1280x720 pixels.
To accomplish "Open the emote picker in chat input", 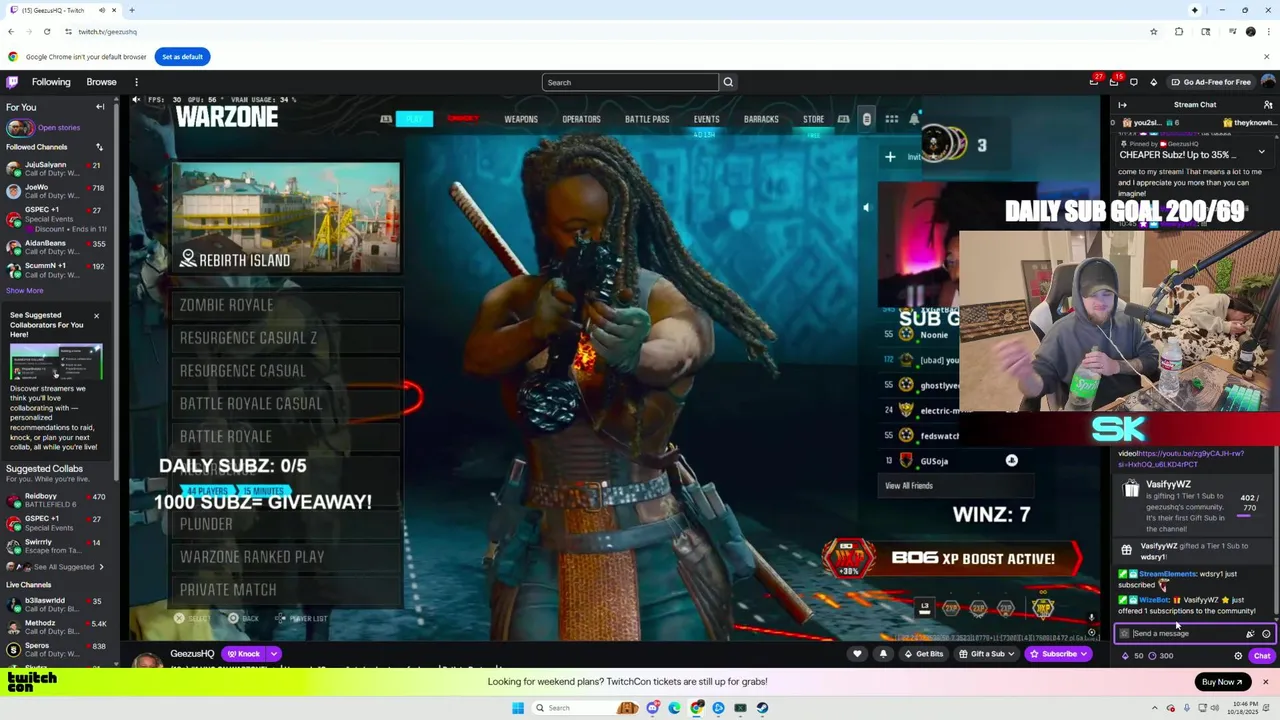I will (x=1266, y=633).
